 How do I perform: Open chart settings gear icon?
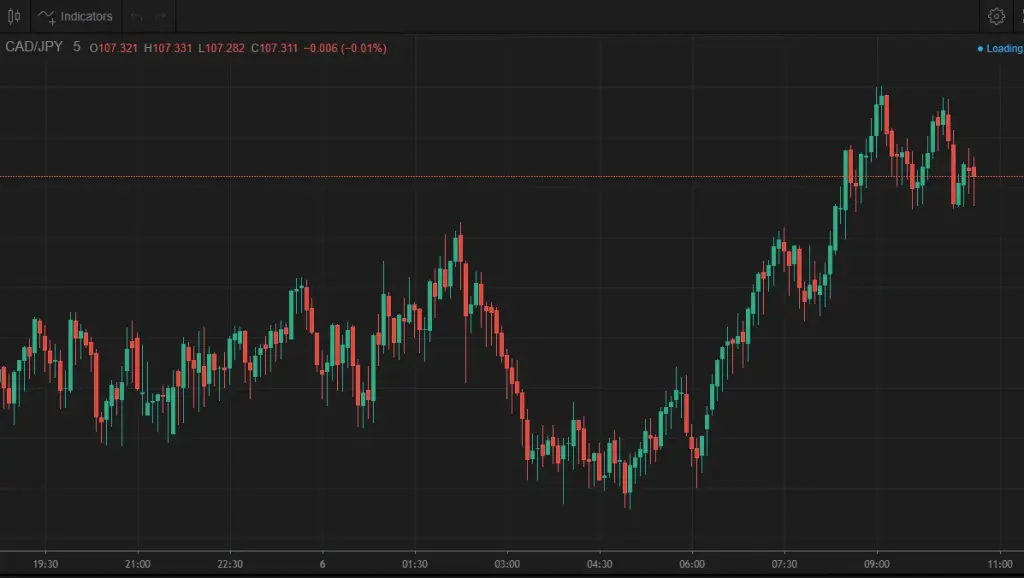tap(996, 16)
